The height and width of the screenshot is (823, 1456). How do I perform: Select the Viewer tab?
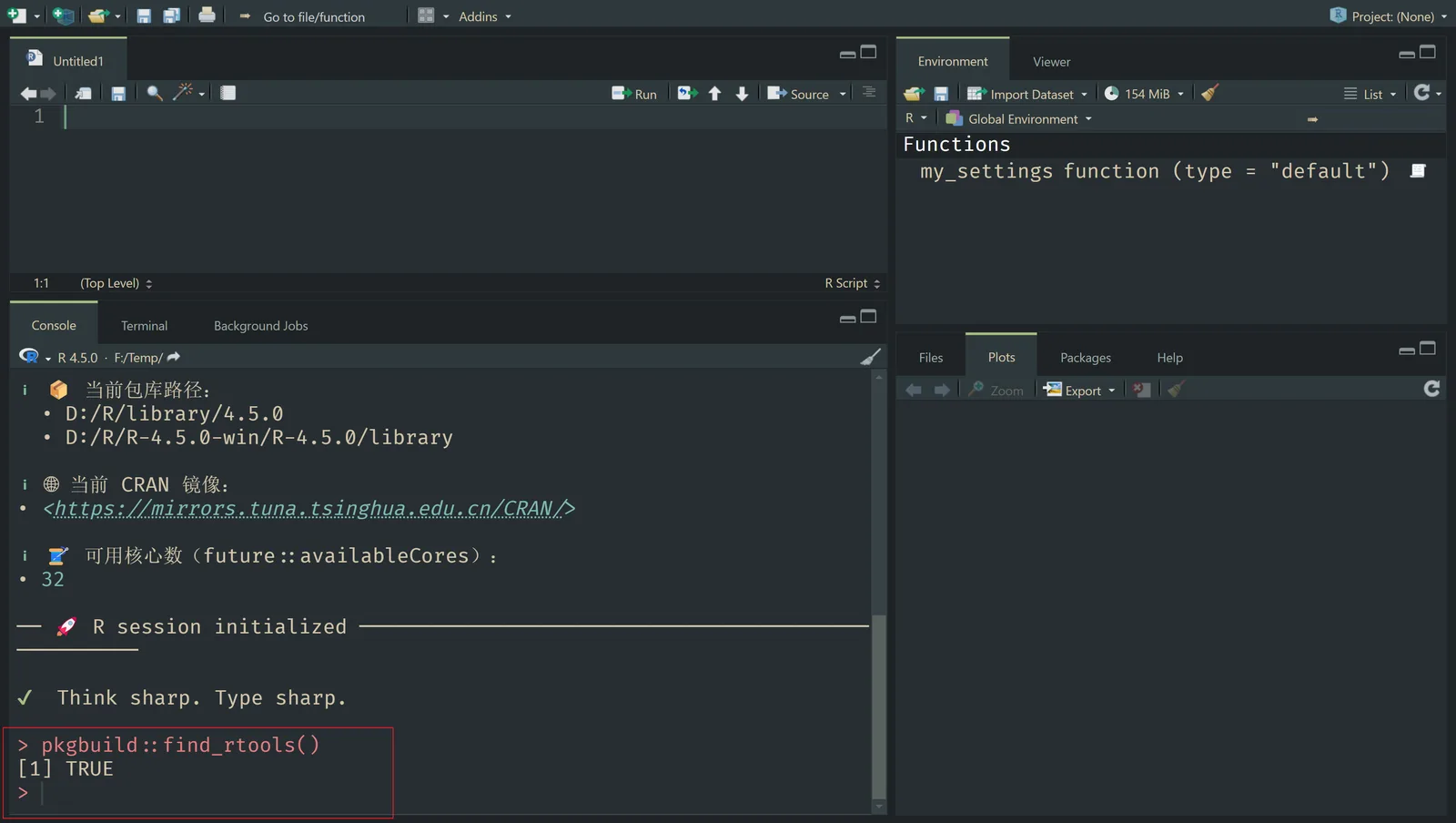[1051, 62]
